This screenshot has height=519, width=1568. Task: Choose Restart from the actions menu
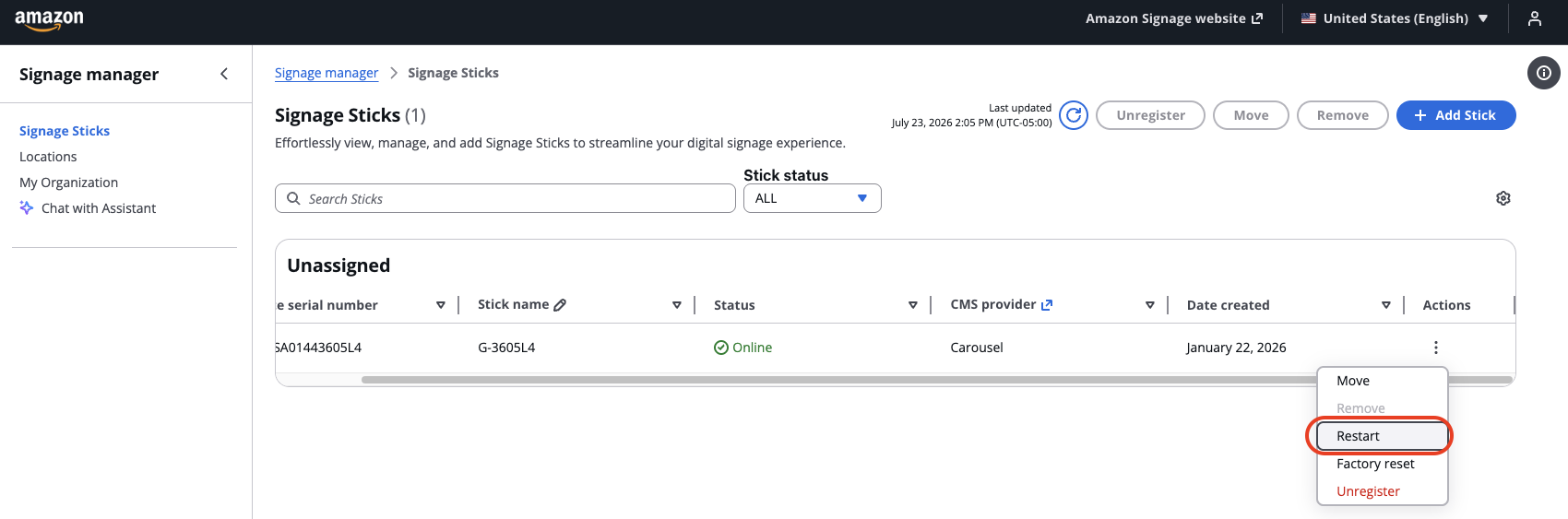(x=1382, y=436)
